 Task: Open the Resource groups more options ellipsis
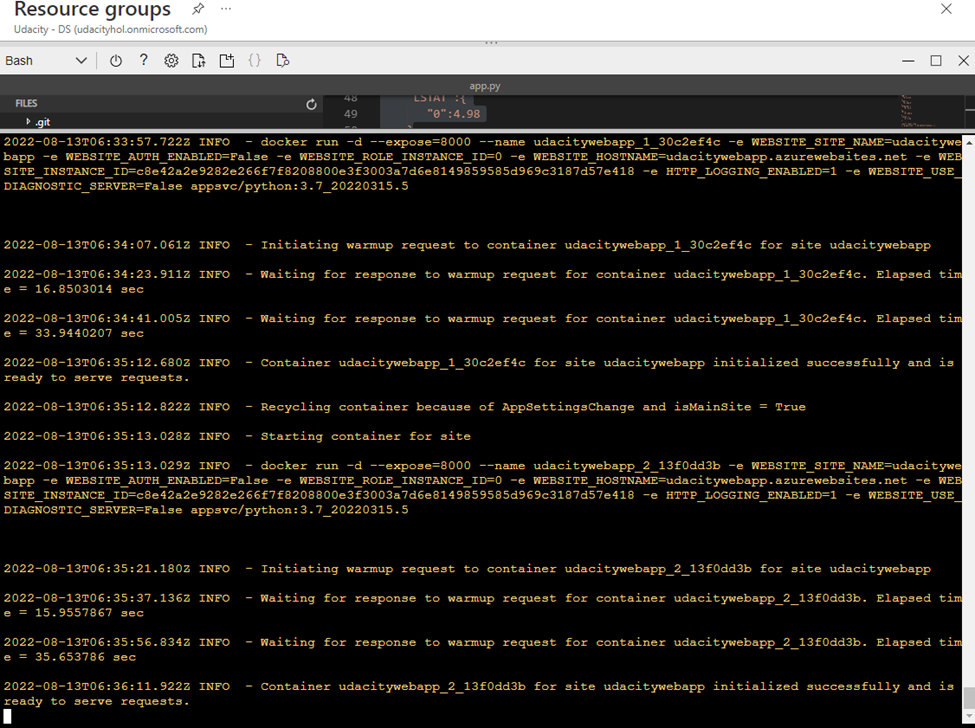pos(226,9)
